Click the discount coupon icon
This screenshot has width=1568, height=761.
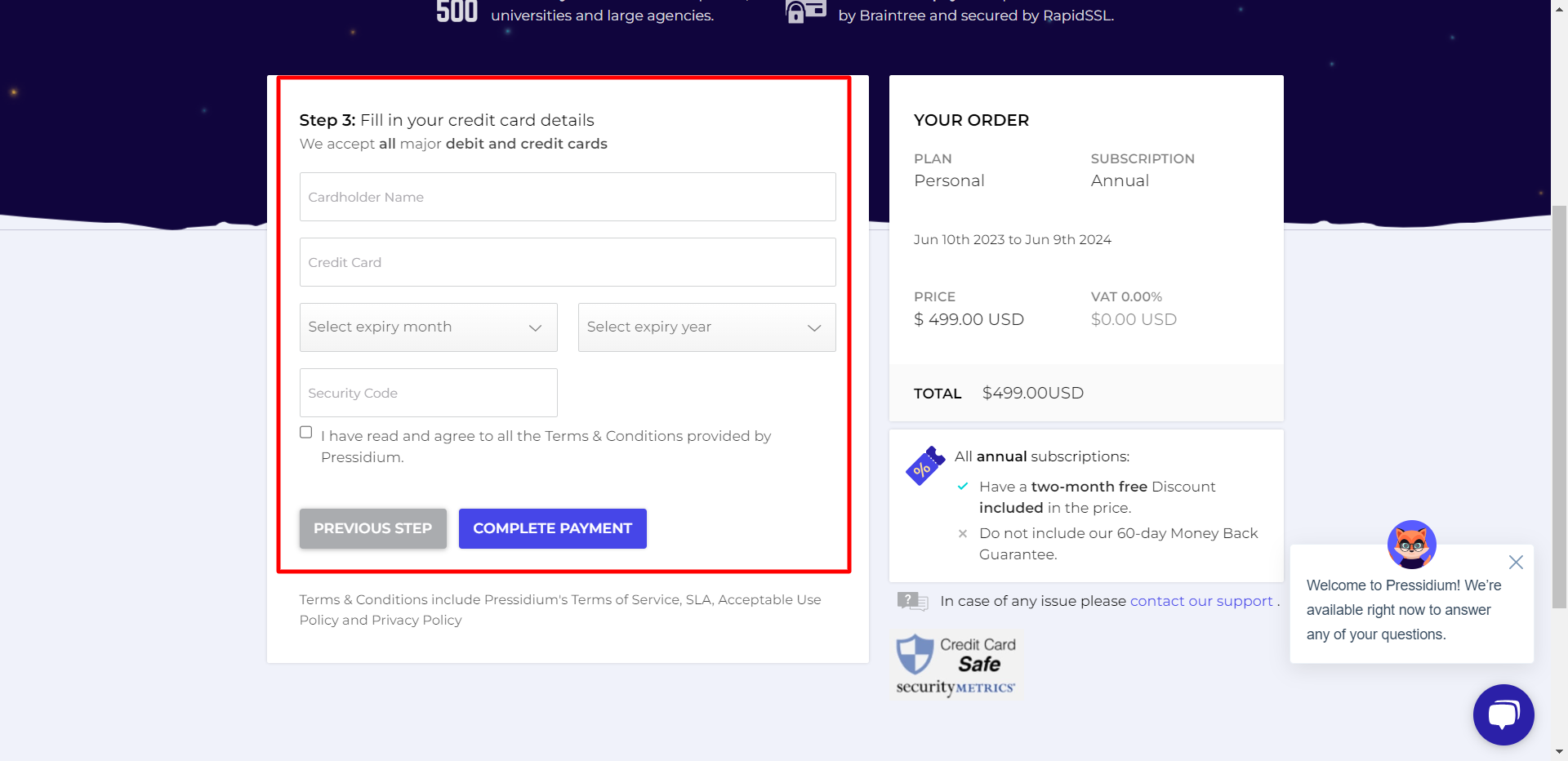[x=924, y=465]
